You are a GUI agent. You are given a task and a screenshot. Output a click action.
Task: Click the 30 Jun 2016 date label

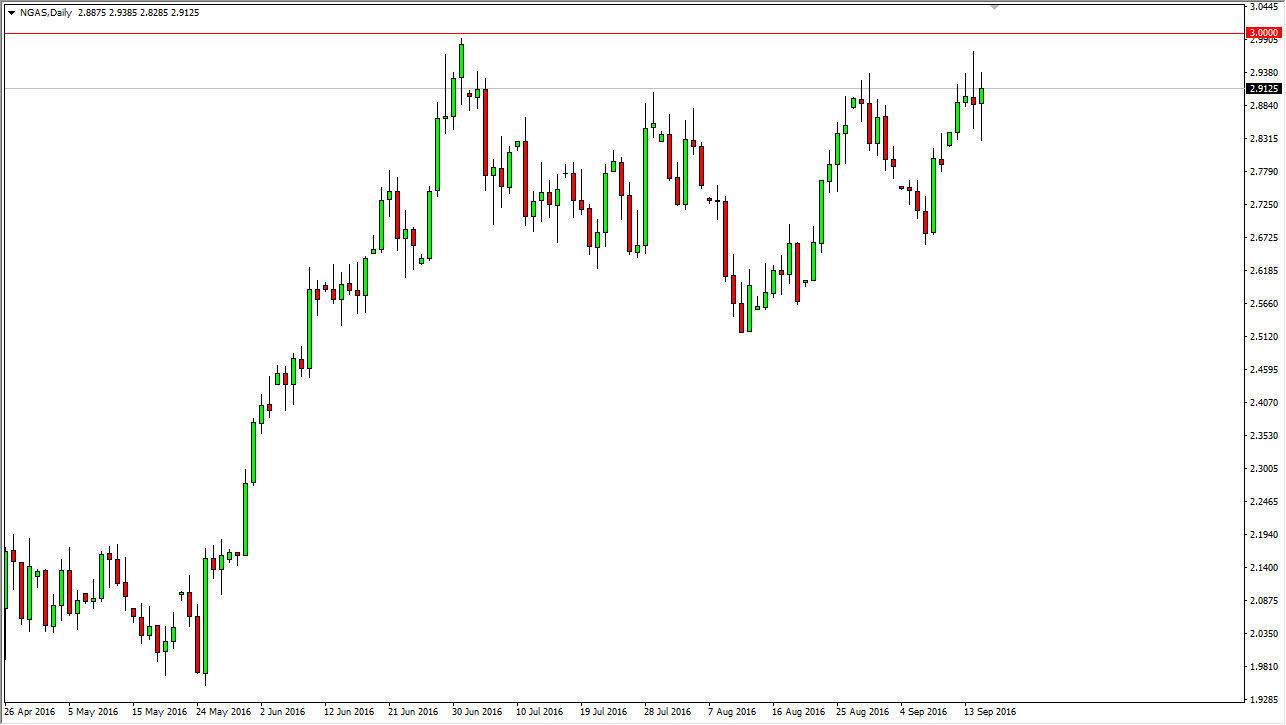[x=477, y=713]
